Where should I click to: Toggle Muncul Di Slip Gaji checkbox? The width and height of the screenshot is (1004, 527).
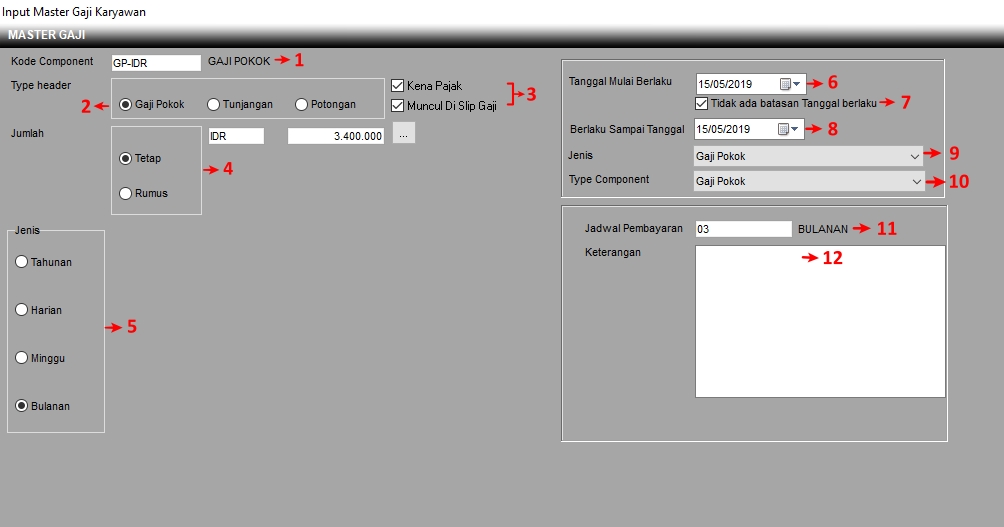coord(397,105)
